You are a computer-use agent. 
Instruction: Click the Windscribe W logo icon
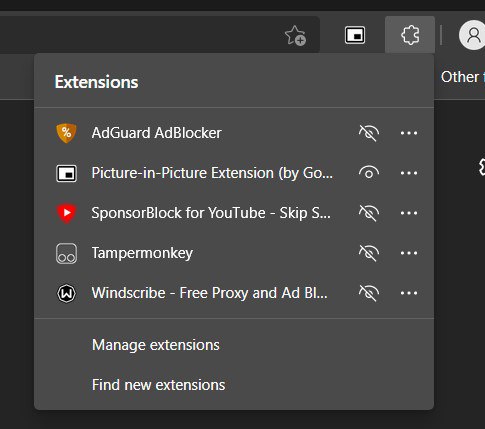click(x=66, y=293)
